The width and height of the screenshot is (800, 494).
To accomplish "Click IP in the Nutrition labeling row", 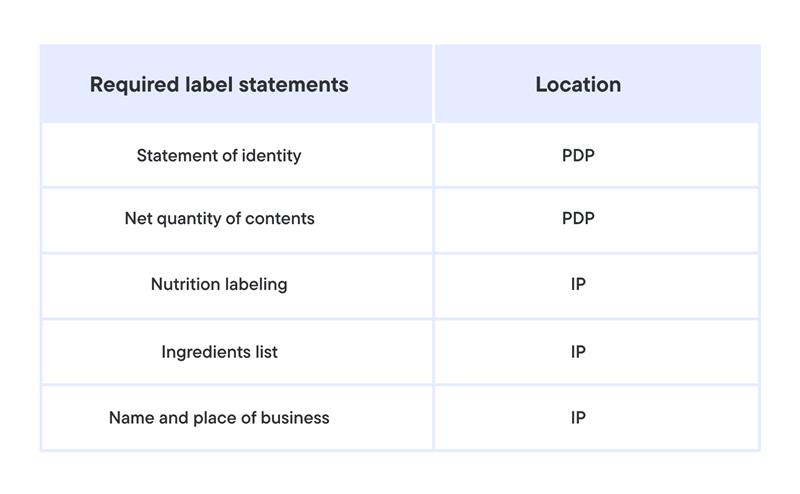I will coord(578,284).
